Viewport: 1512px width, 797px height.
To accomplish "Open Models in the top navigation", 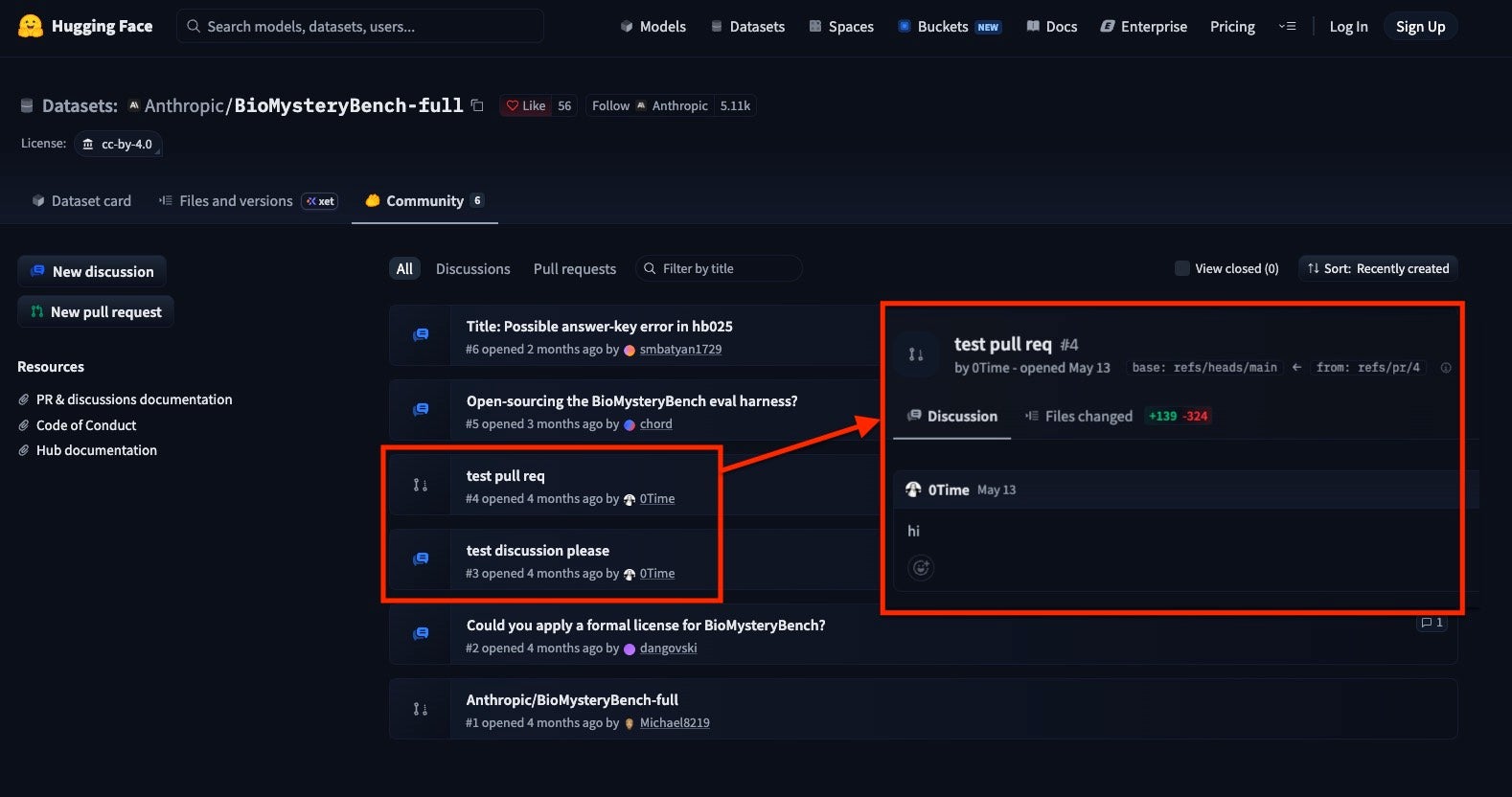I will pos(653,27).
